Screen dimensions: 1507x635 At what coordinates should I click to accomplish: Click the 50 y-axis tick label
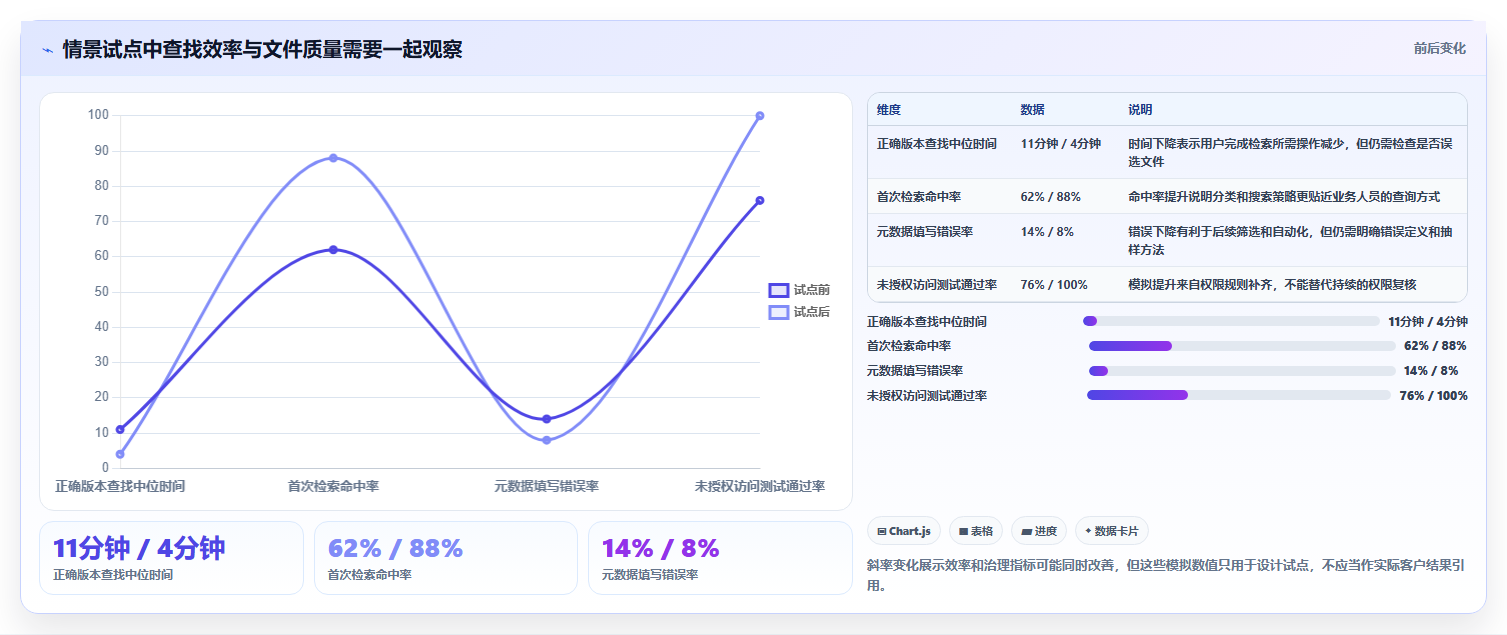pyautogui.click(x=102, y=292)
